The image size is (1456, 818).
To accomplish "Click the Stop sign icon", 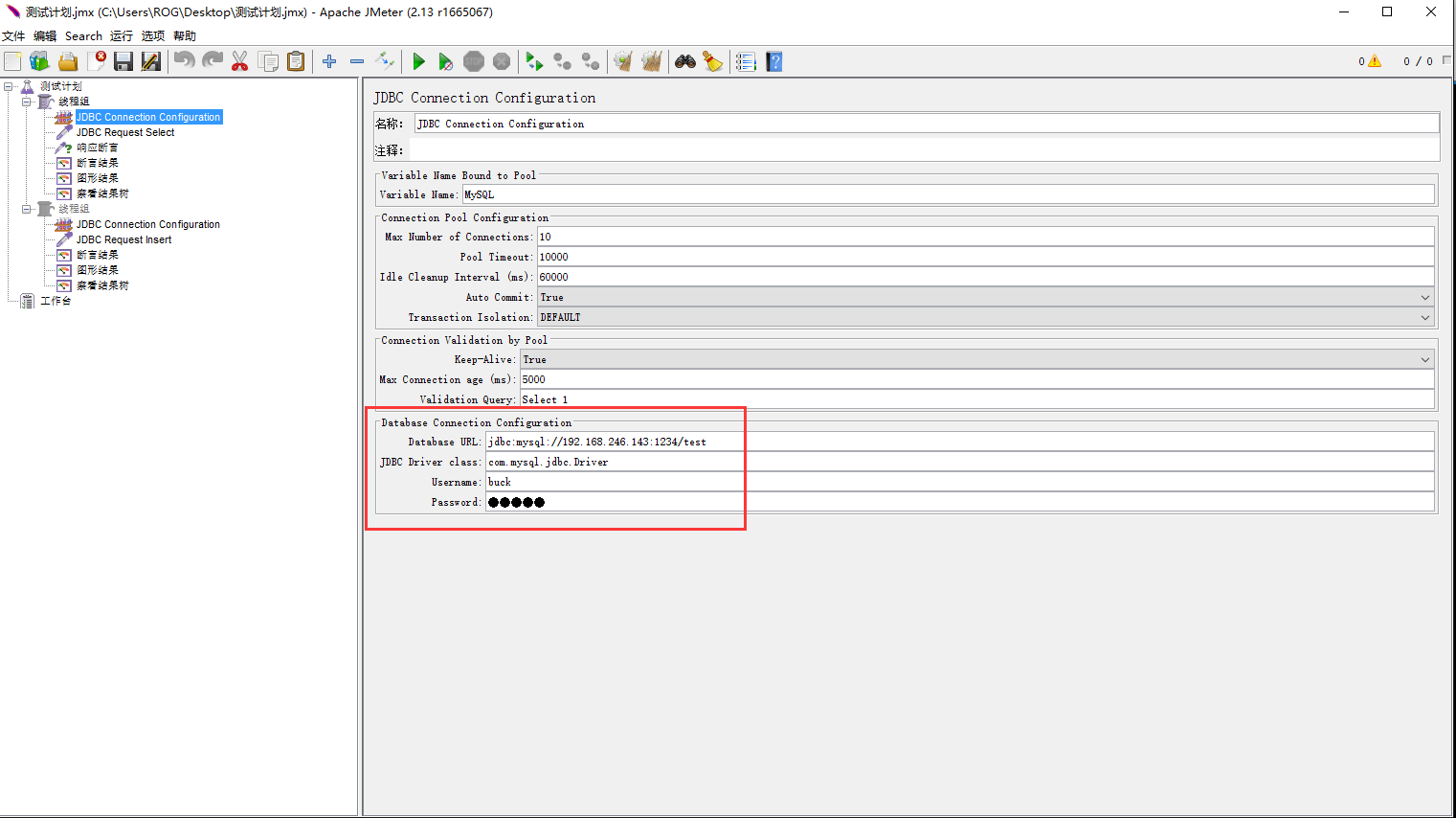I will point(474,61).
